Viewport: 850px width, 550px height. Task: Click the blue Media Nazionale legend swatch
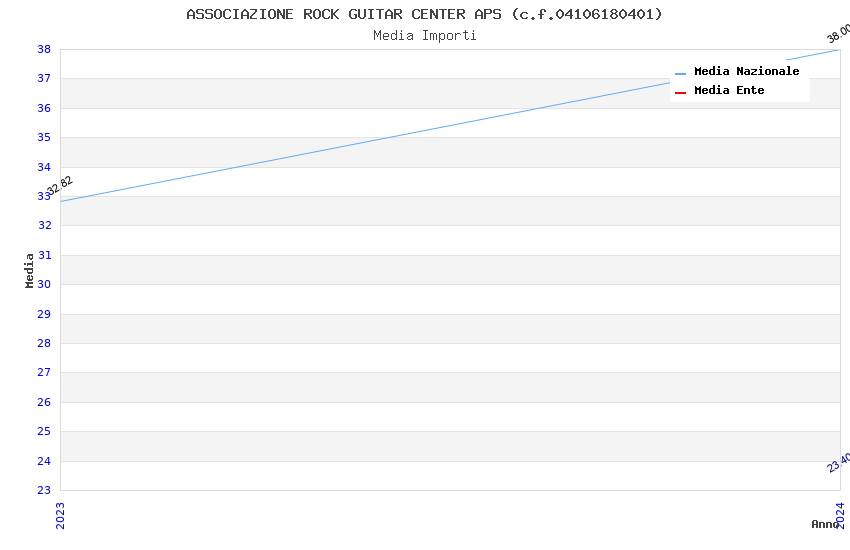(680, 74)
